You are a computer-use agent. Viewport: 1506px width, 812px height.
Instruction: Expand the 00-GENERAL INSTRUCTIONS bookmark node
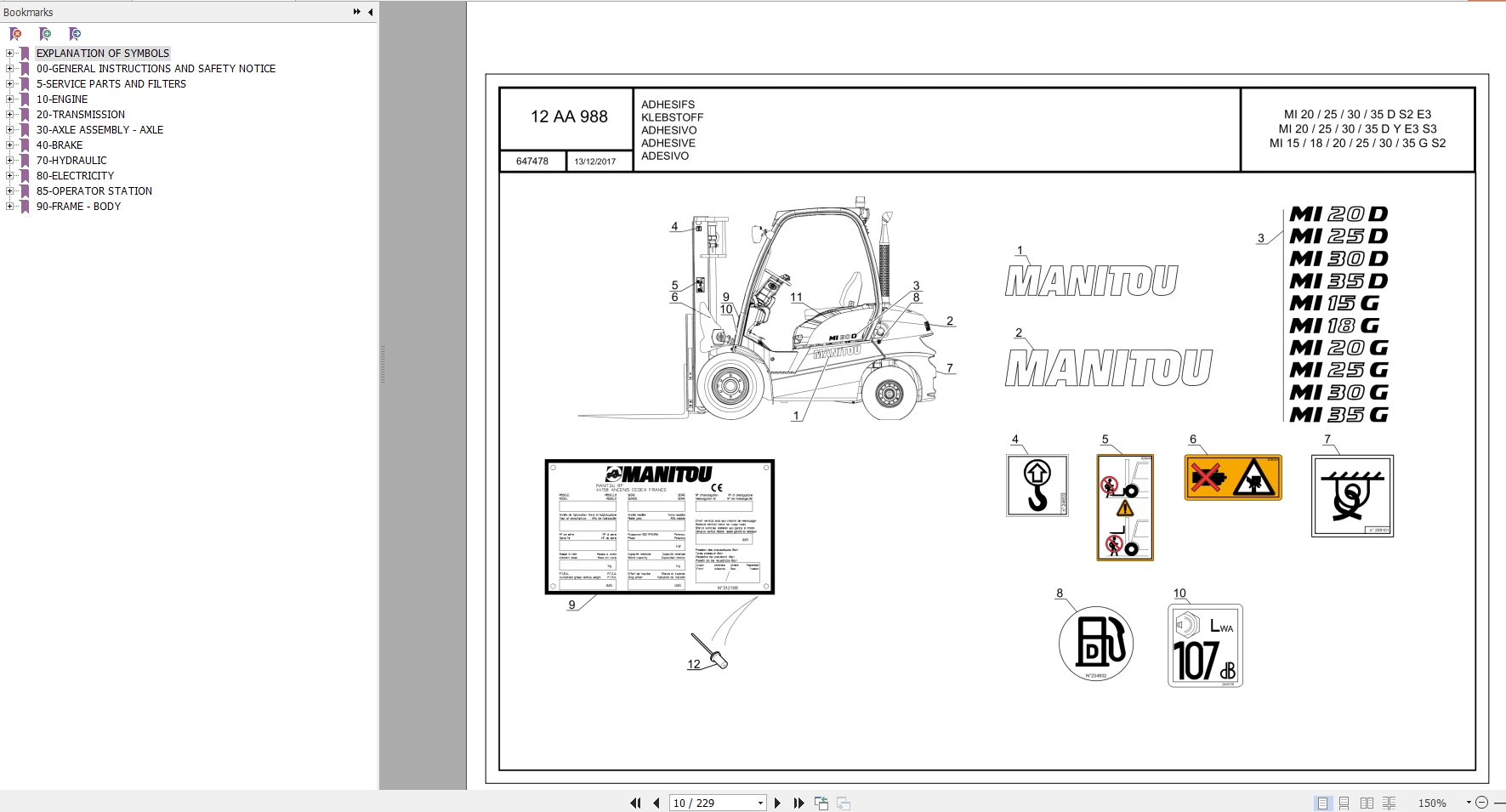[9, 68]
